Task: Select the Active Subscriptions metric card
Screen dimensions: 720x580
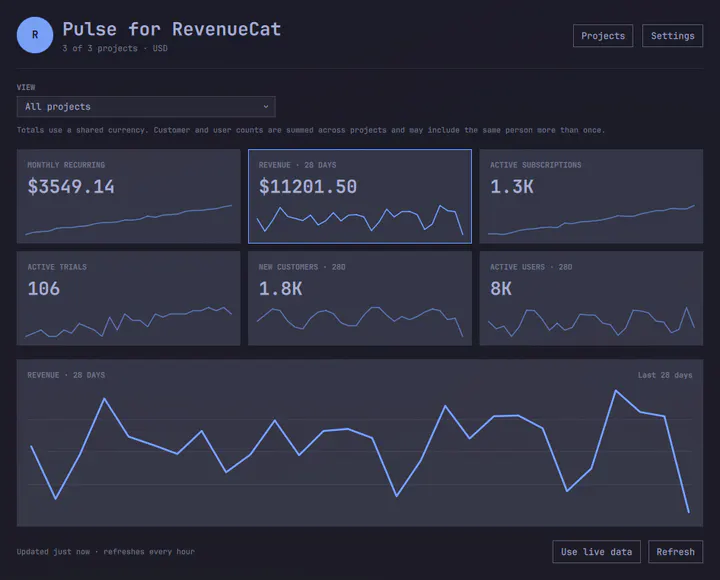Action: [x=591, y=196]
